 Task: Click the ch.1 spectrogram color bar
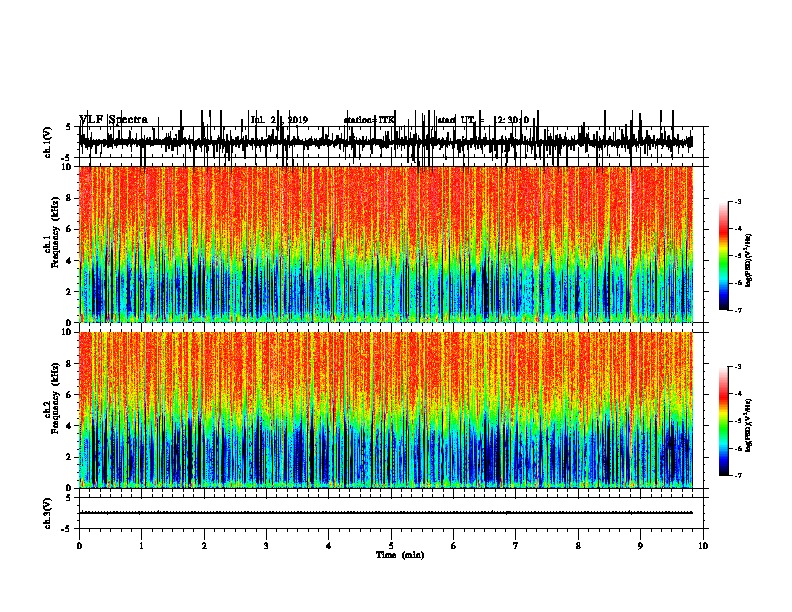coord(724,256)
